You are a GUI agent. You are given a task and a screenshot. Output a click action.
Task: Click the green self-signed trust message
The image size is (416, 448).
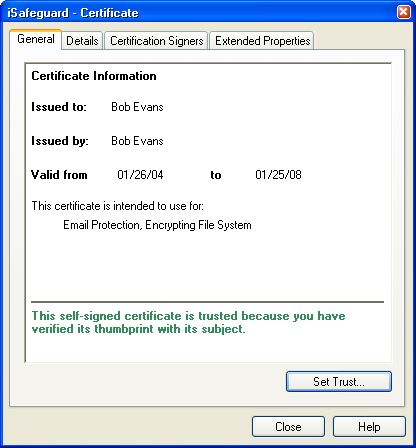(x=188, y=322)
